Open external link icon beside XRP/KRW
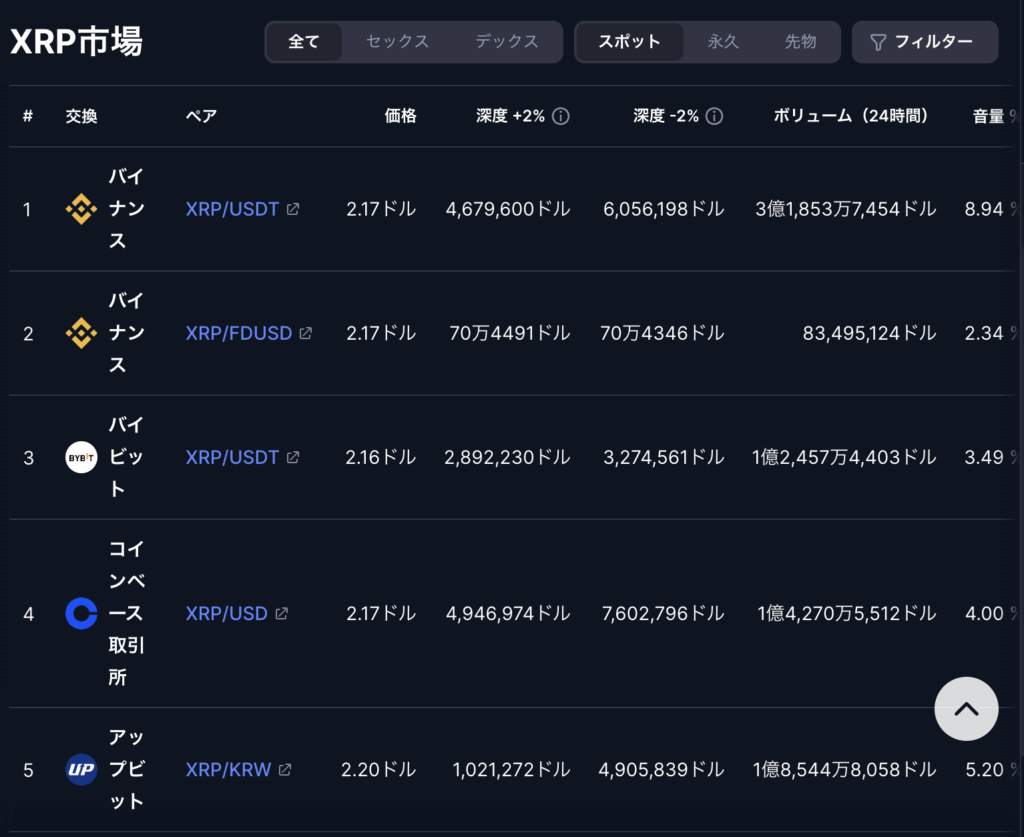Image resolution: width=1024 pixels, height=837 pixels. [285, 769]
